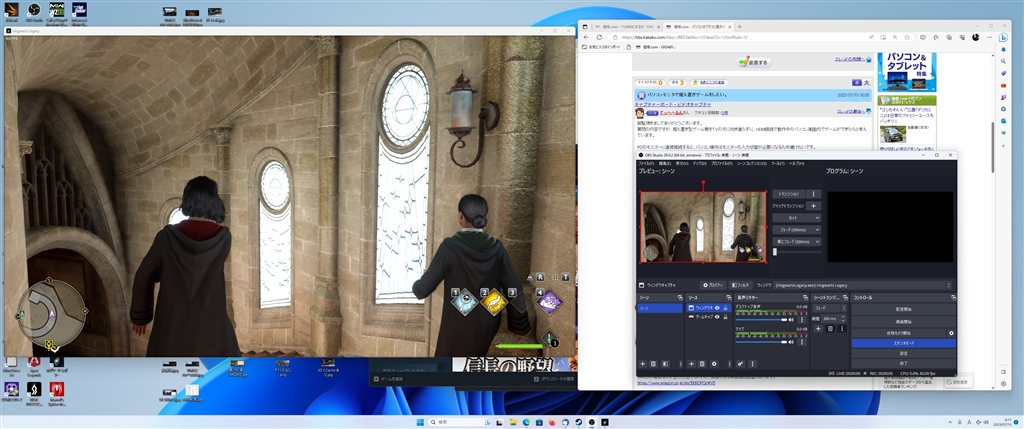The height and width of the screenshot is (429, 1024).
Task: Toggle visibility eye of the game capture source
Action: coord(717,317)
